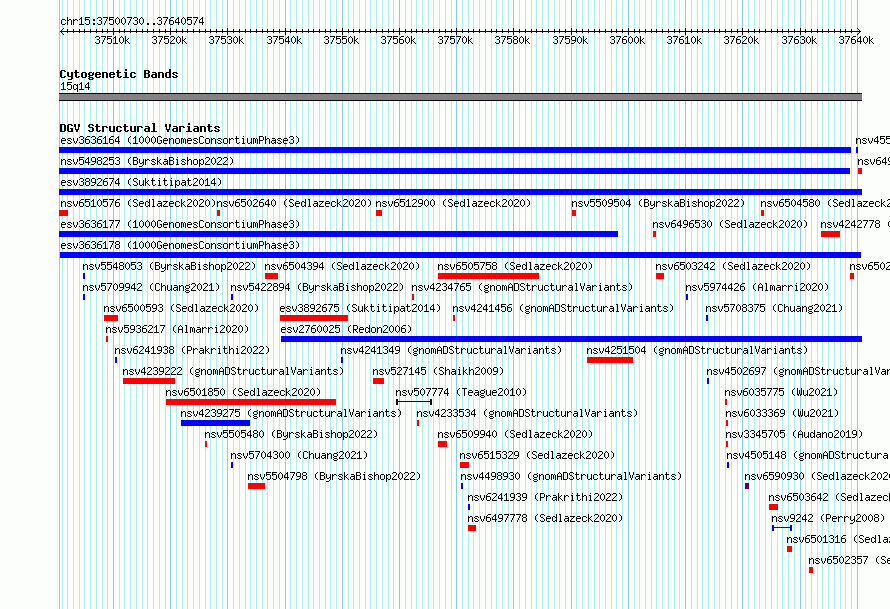
Task: Click the red bar under esv3892675
Action: pyautogui.click(x=314, y=318)
